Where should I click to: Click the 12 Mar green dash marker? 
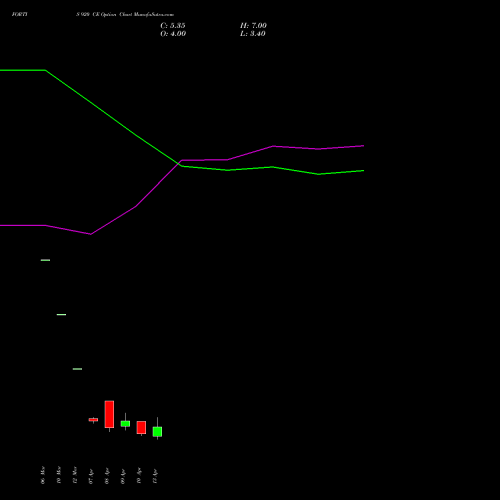(x=77, y=369)
